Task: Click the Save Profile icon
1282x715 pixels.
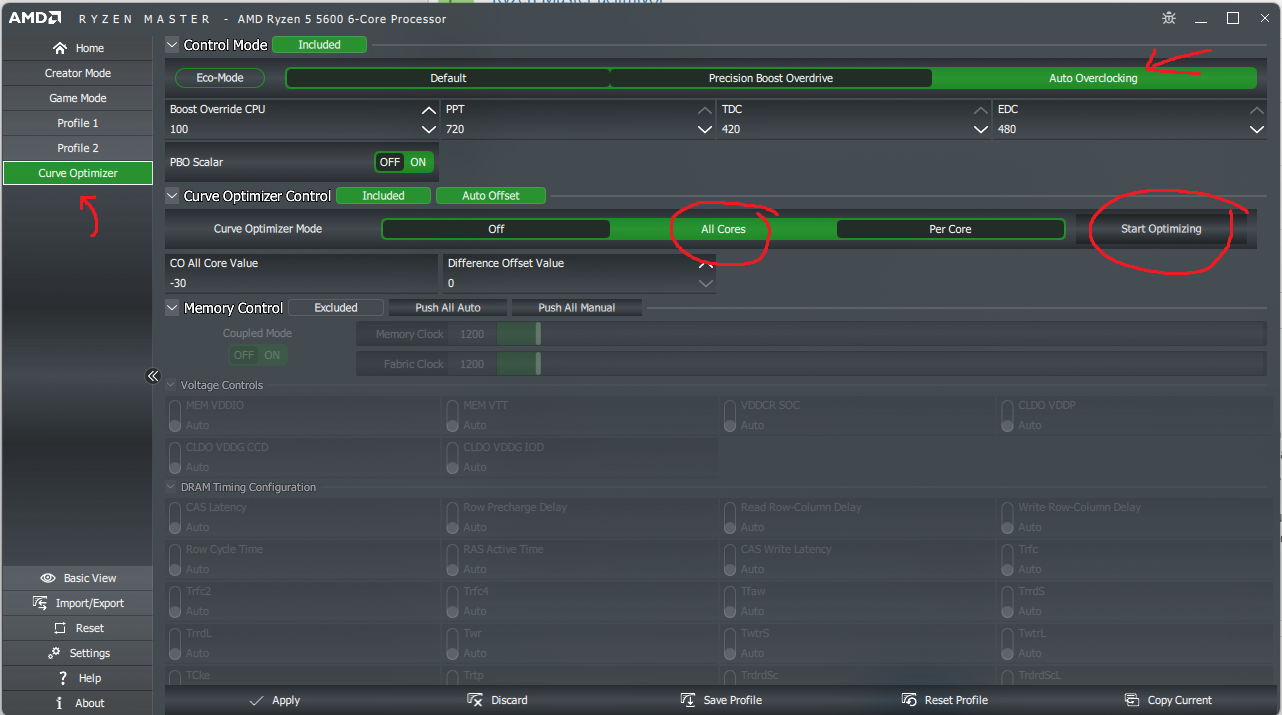Action: coord(688,700)
